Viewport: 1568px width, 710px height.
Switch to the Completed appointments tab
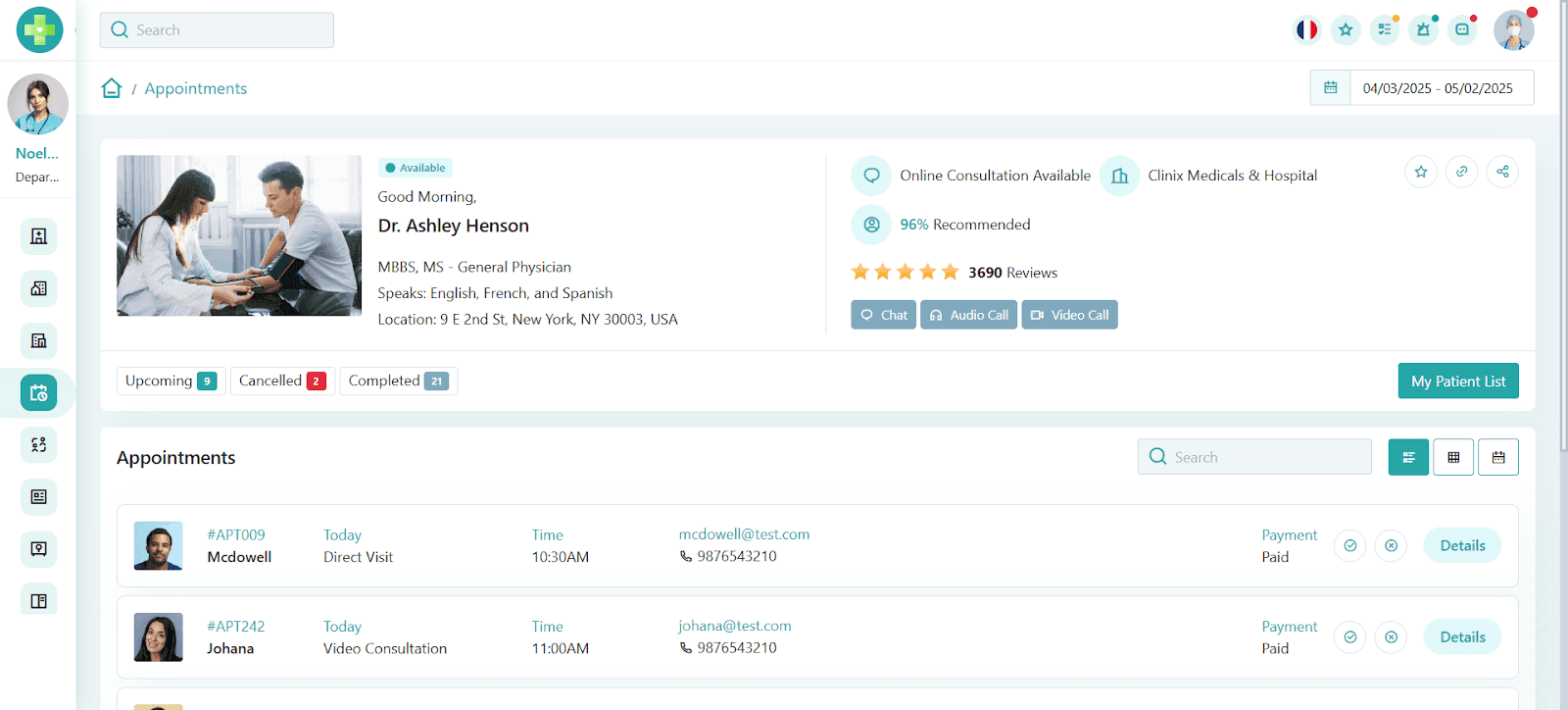tap(399, 380)
